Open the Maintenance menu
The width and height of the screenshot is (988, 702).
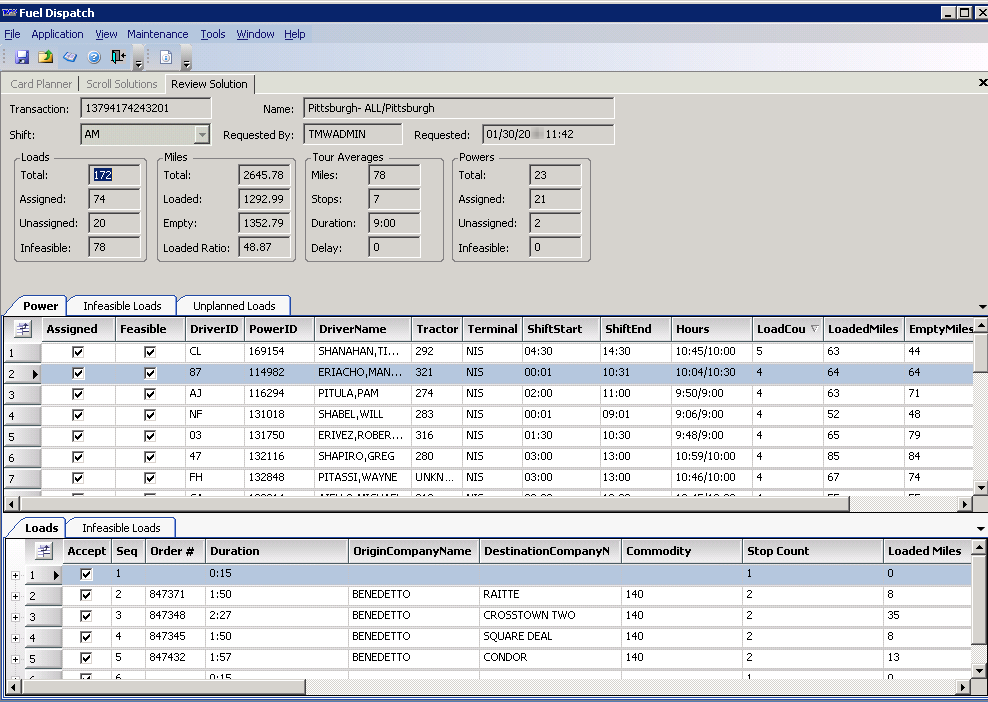pos(157,34)
